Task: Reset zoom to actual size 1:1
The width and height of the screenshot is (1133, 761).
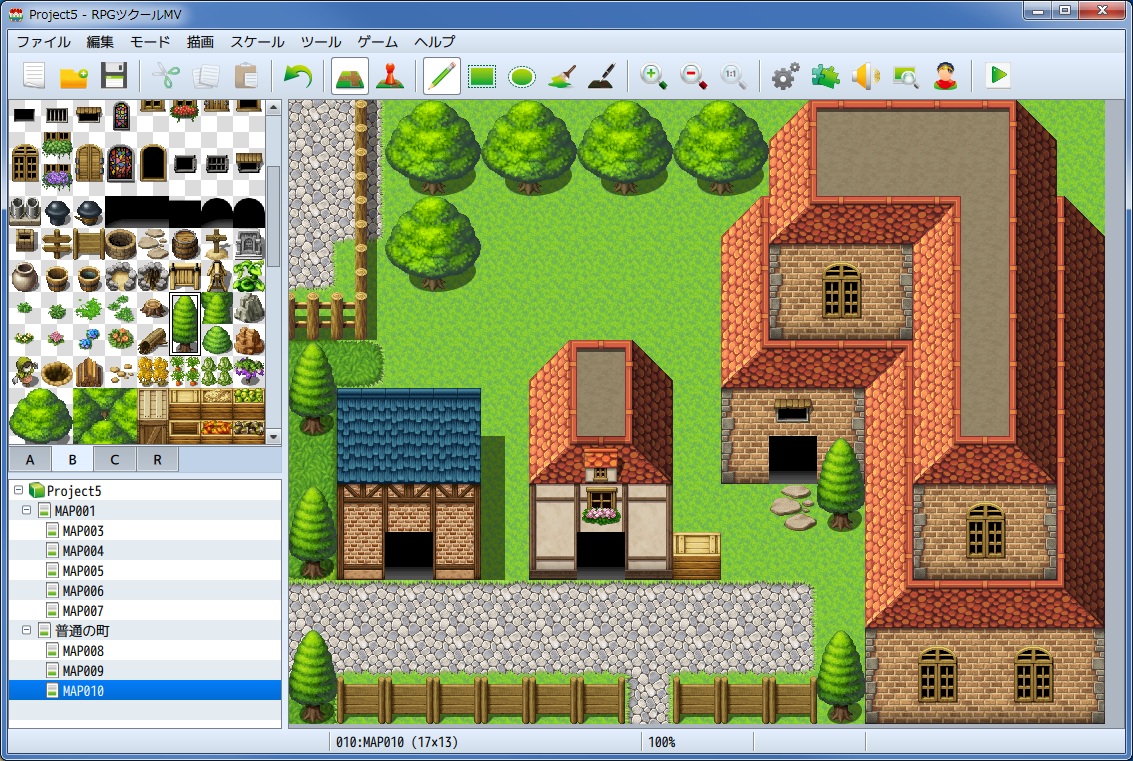Action: [733, 75]
